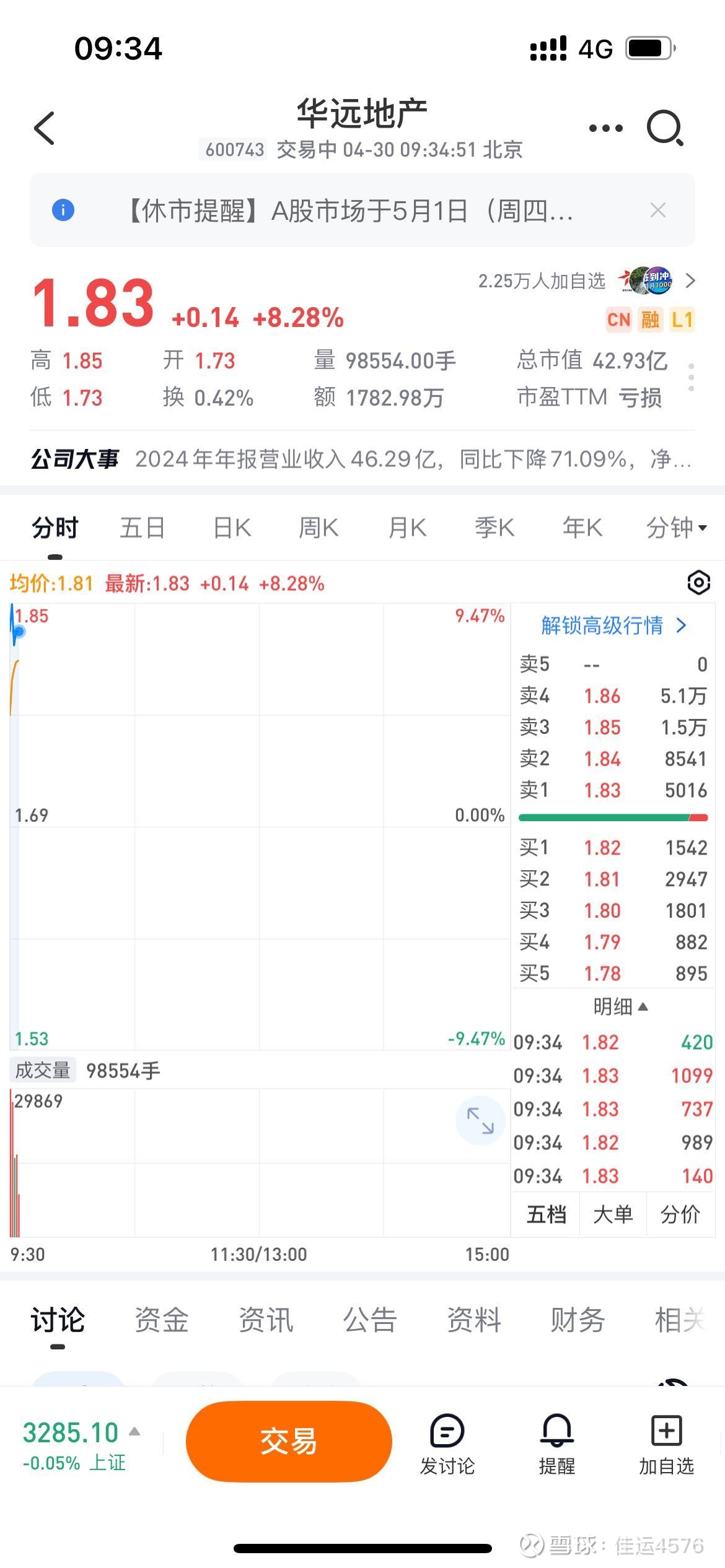Tap the L1 quote level badge
725x1568 pixels.
point(682,320)
